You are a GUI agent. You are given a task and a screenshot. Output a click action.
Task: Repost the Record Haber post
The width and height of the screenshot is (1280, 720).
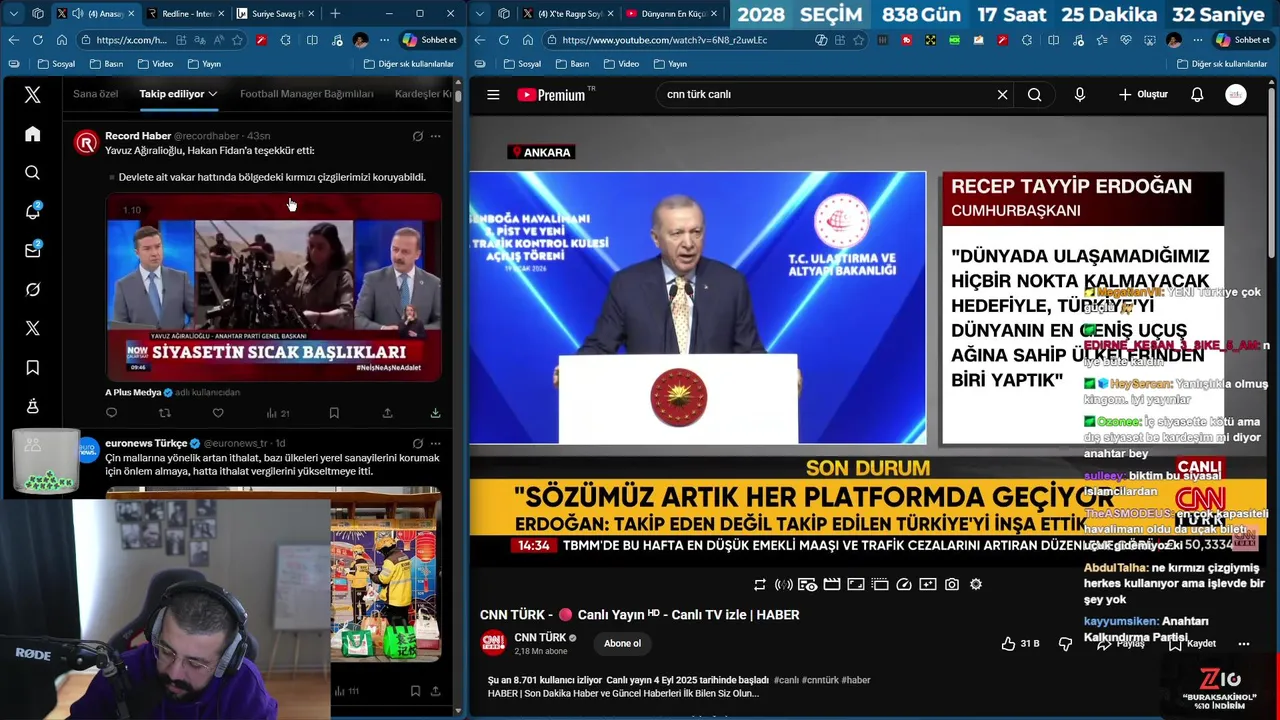[165, 413]
